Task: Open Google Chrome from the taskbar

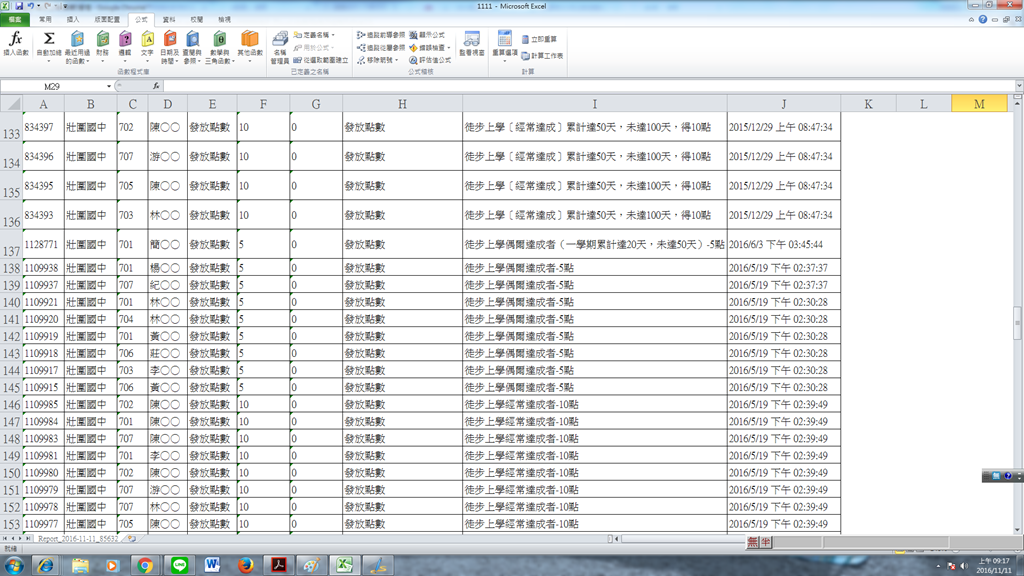Action: pyautogui.click(x=145, y=565)
